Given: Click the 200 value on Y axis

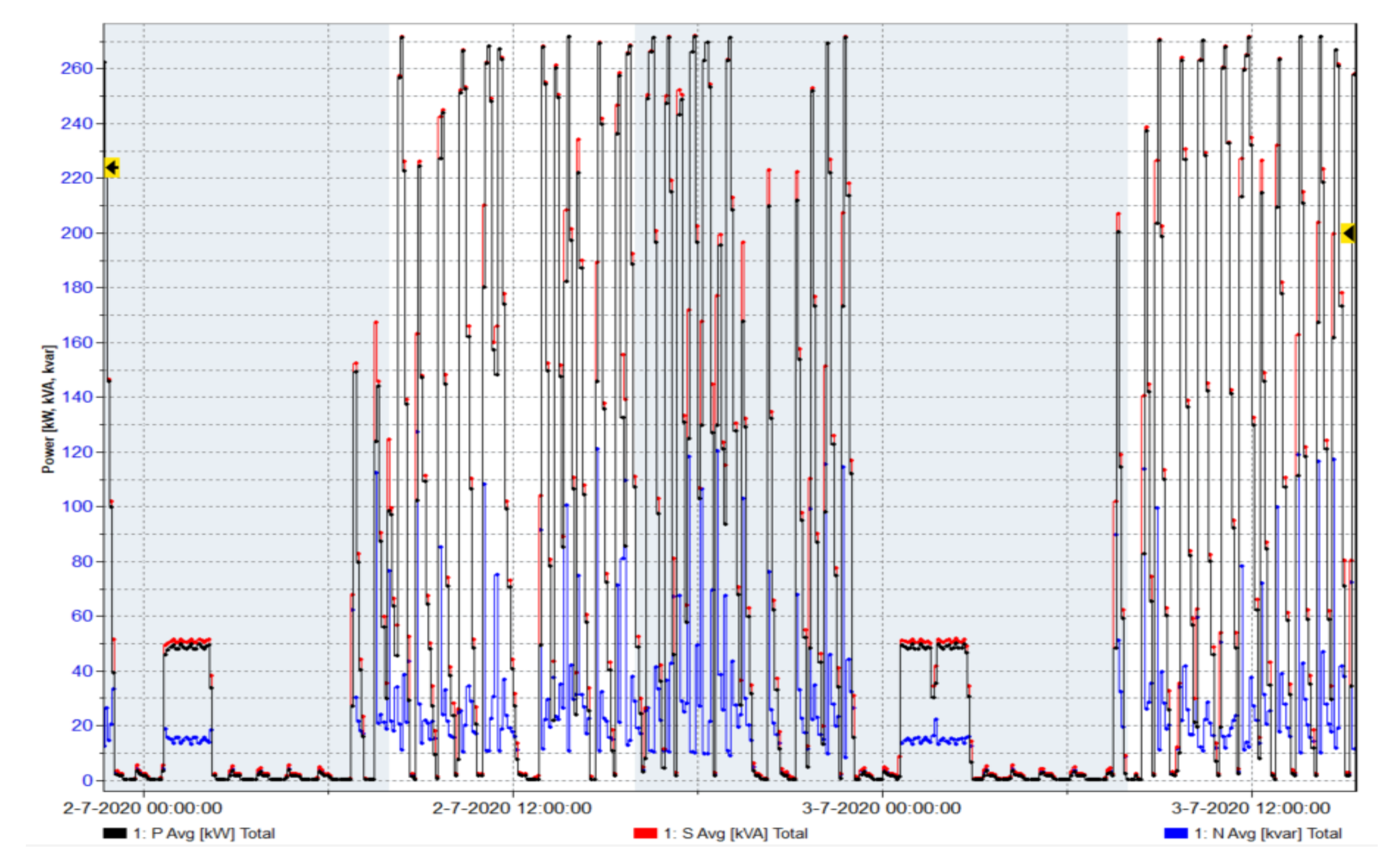Looking at the screenshot, I should pos(76,233).
